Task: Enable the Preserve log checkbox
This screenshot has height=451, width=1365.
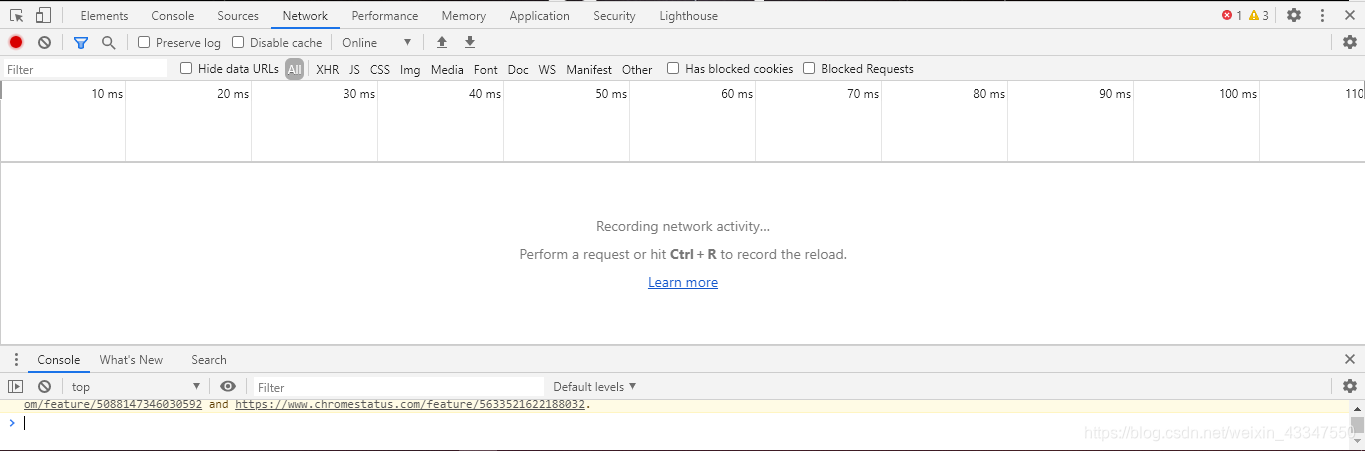Action: point(144,42)
